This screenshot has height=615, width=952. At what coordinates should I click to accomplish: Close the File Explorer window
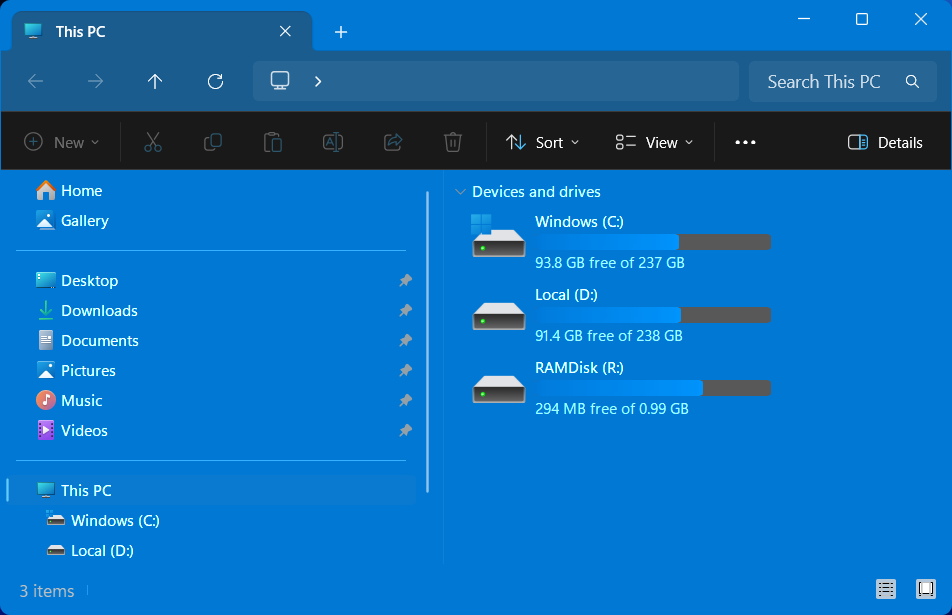[x=920, y=19]
